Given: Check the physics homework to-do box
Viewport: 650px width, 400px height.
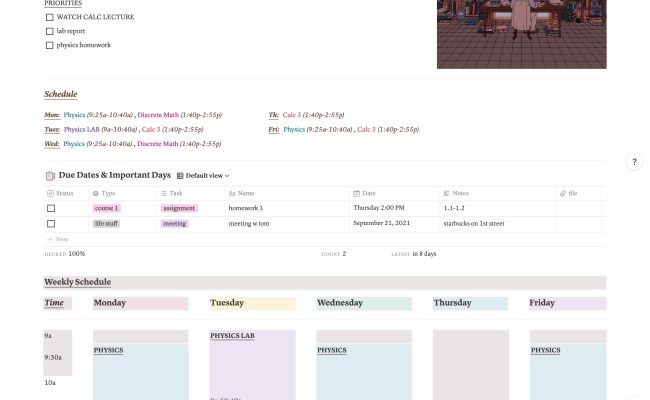Looking at the screenshot, I should click(x=50, y=46).
